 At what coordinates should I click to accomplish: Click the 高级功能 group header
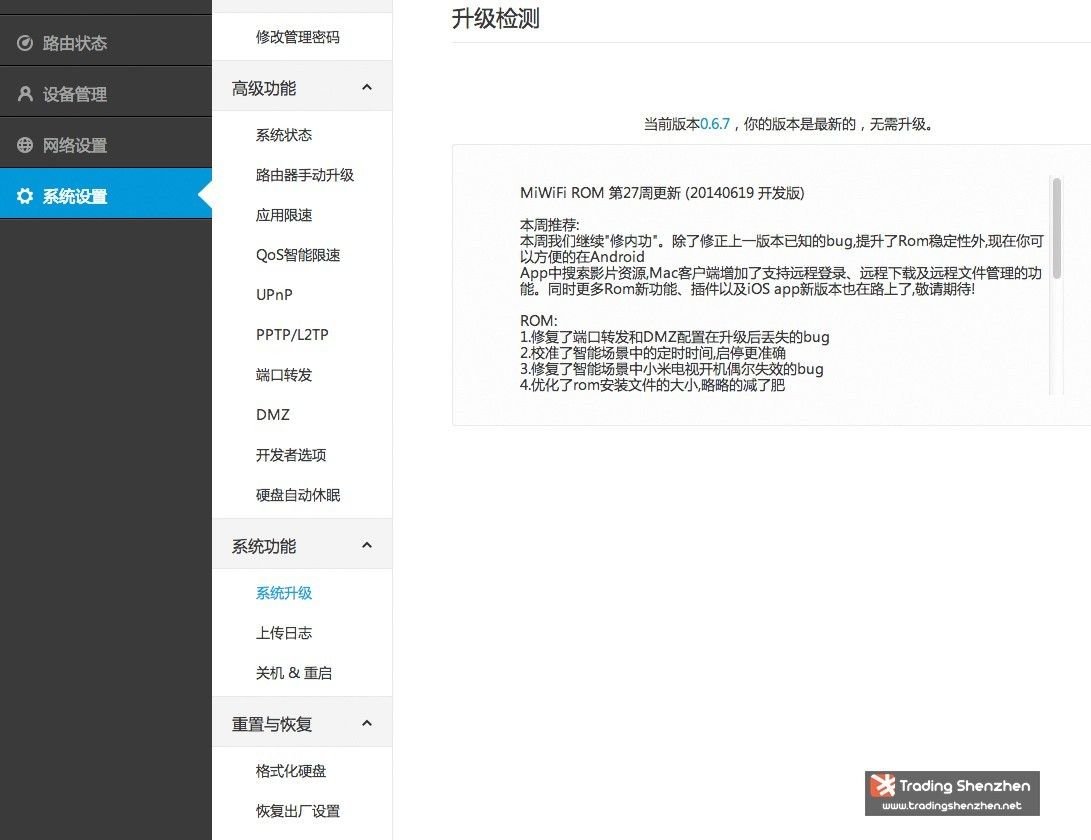[302, 86]
